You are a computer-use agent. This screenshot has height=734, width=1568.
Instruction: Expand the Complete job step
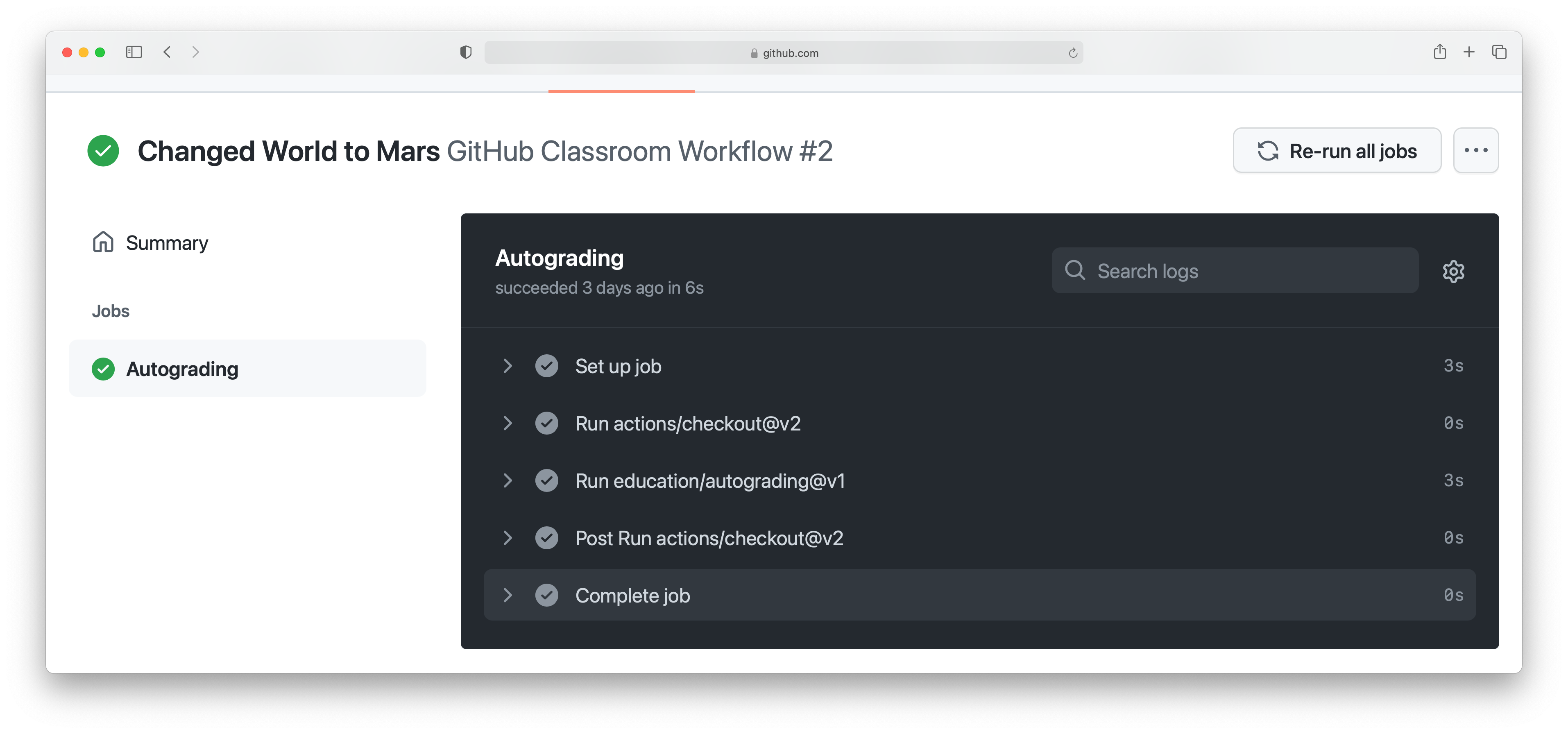508,595
